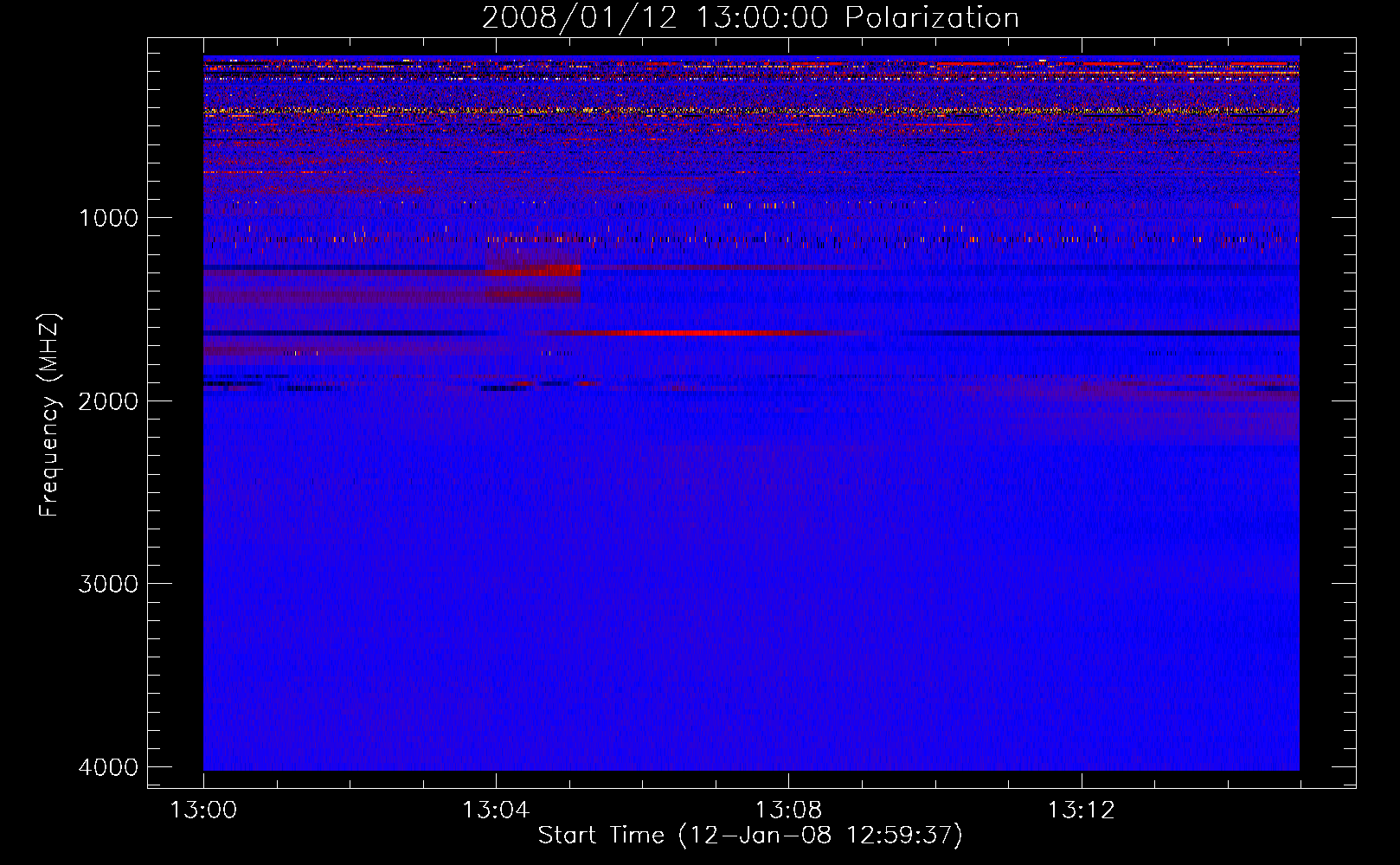1400x865 pixels.
Task: Click the 13:08 time tick label
Action: [x=788, y=811]
